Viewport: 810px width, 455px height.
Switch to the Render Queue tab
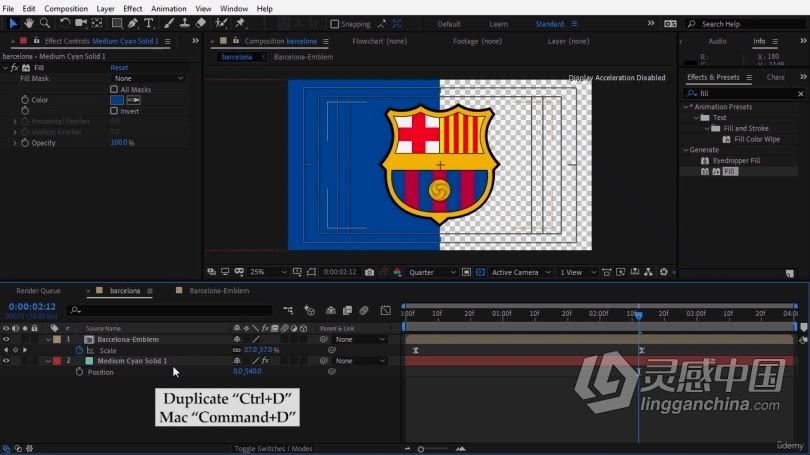(x=38, y=291)
